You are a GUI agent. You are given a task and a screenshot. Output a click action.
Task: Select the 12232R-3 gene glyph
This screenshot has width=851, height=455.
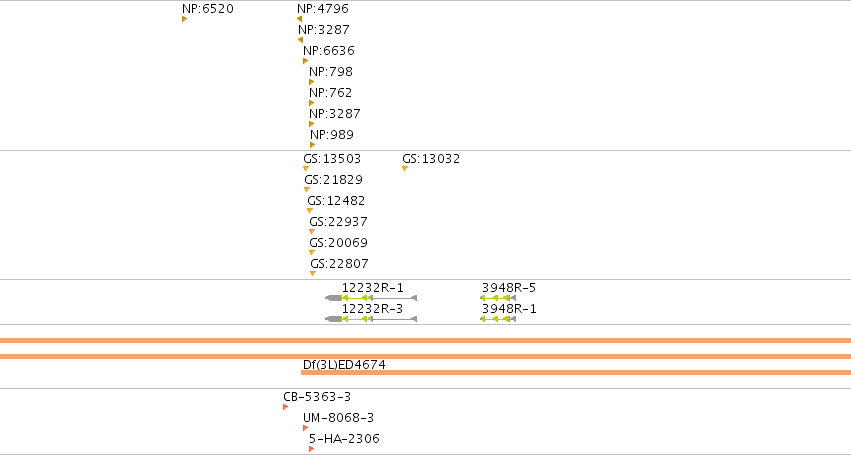tap(371, 319)
